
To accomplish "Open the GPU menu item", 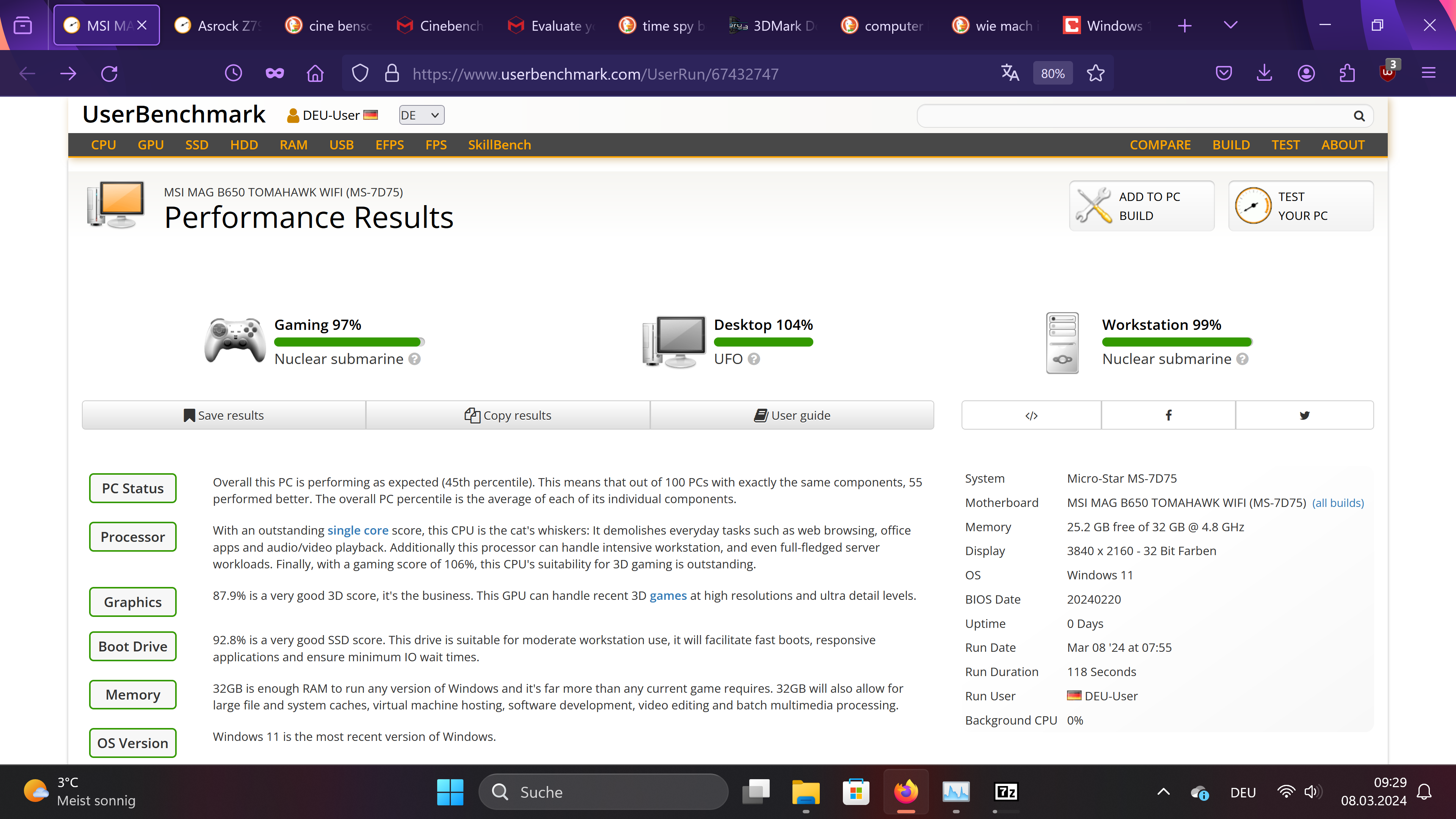I will point(151,145).
